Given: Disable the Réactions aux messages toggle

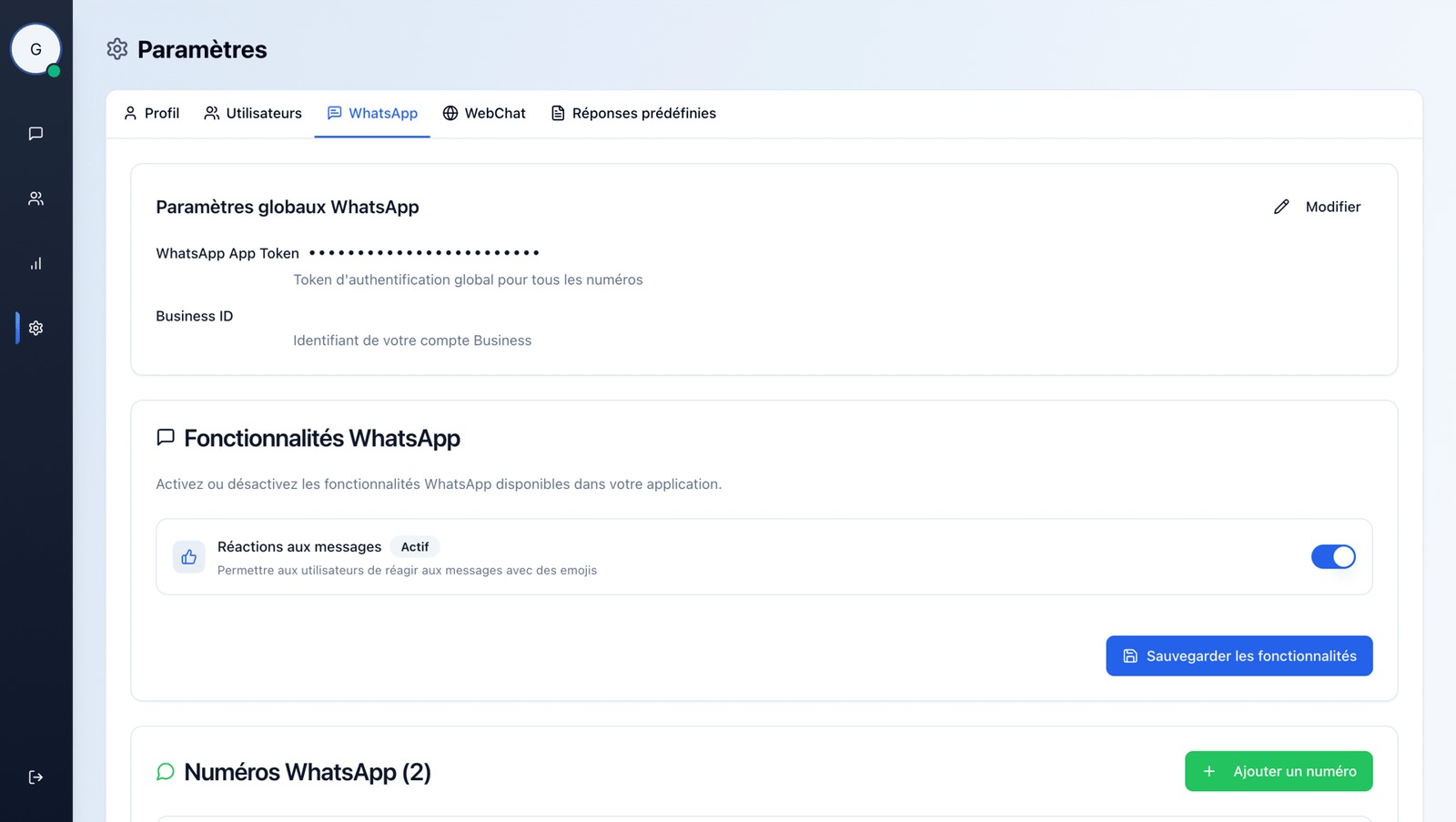Looking at the screenshot, I should click(x=1332, y=556).
